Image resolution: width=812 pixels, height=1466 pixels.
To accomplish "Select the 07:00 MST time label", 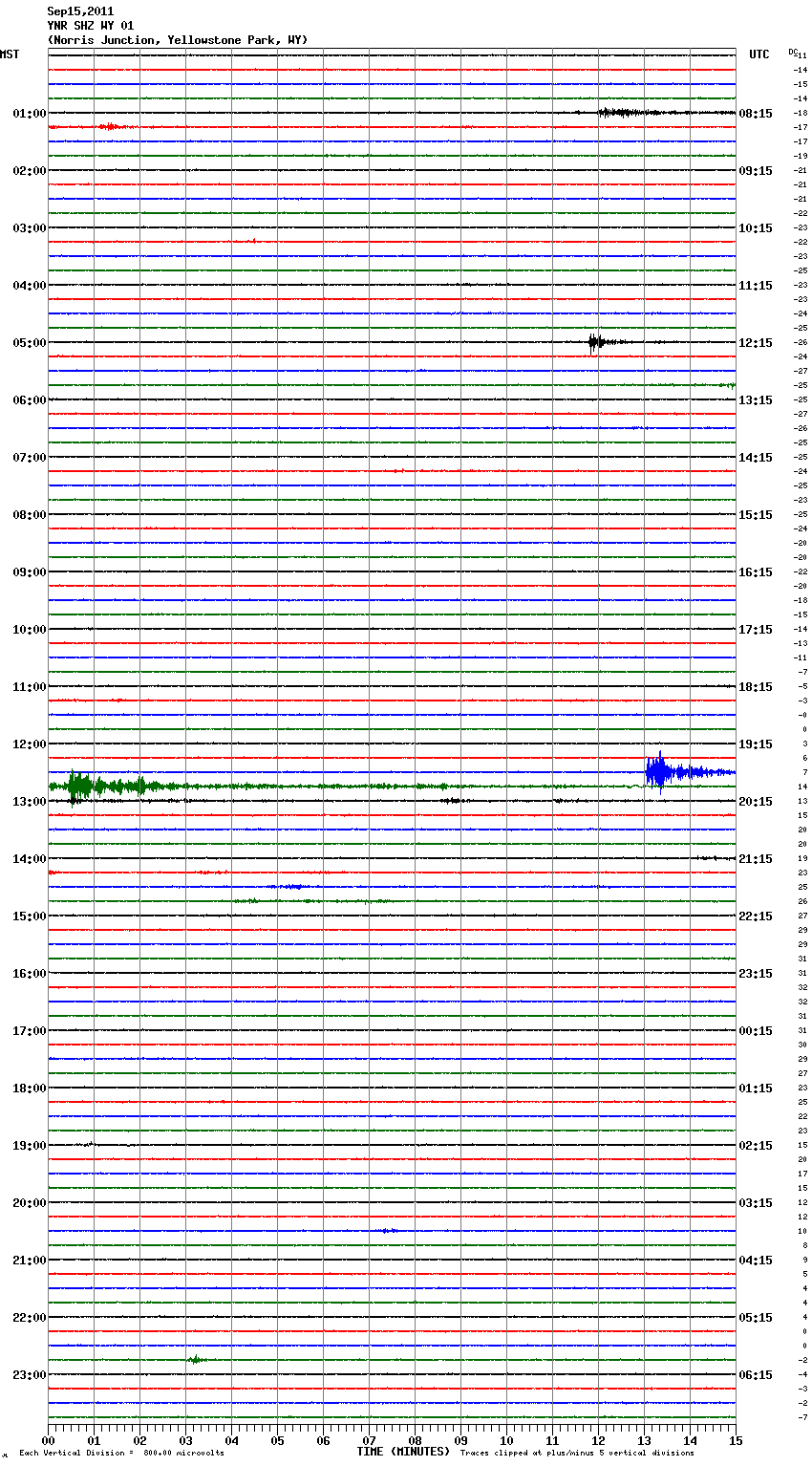I will pyautogui.click(x=30, y=458).
